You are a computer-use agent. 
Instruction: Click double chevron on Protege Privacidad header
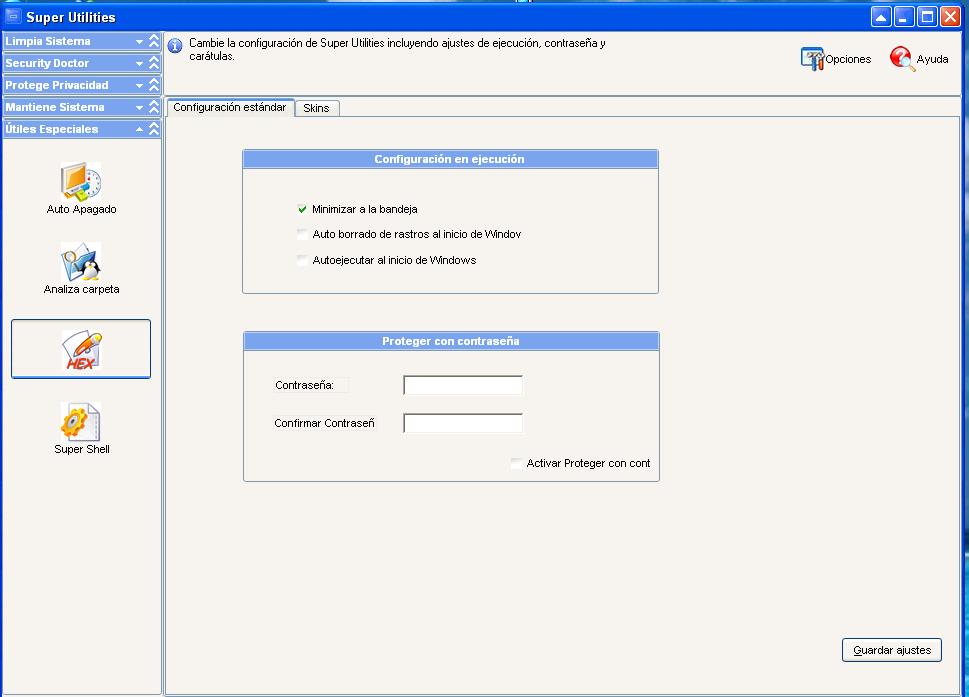point(154,85)
